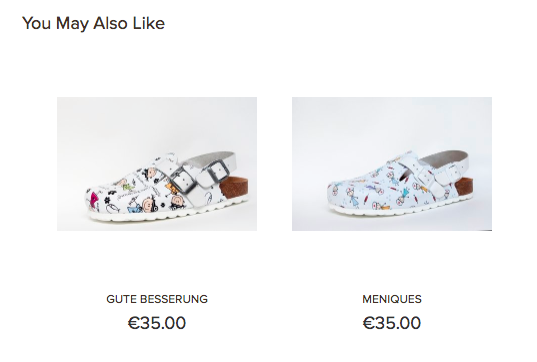Select the €35.00 price under Gute Besserung

pyautogui.click(x=157, y=323)
